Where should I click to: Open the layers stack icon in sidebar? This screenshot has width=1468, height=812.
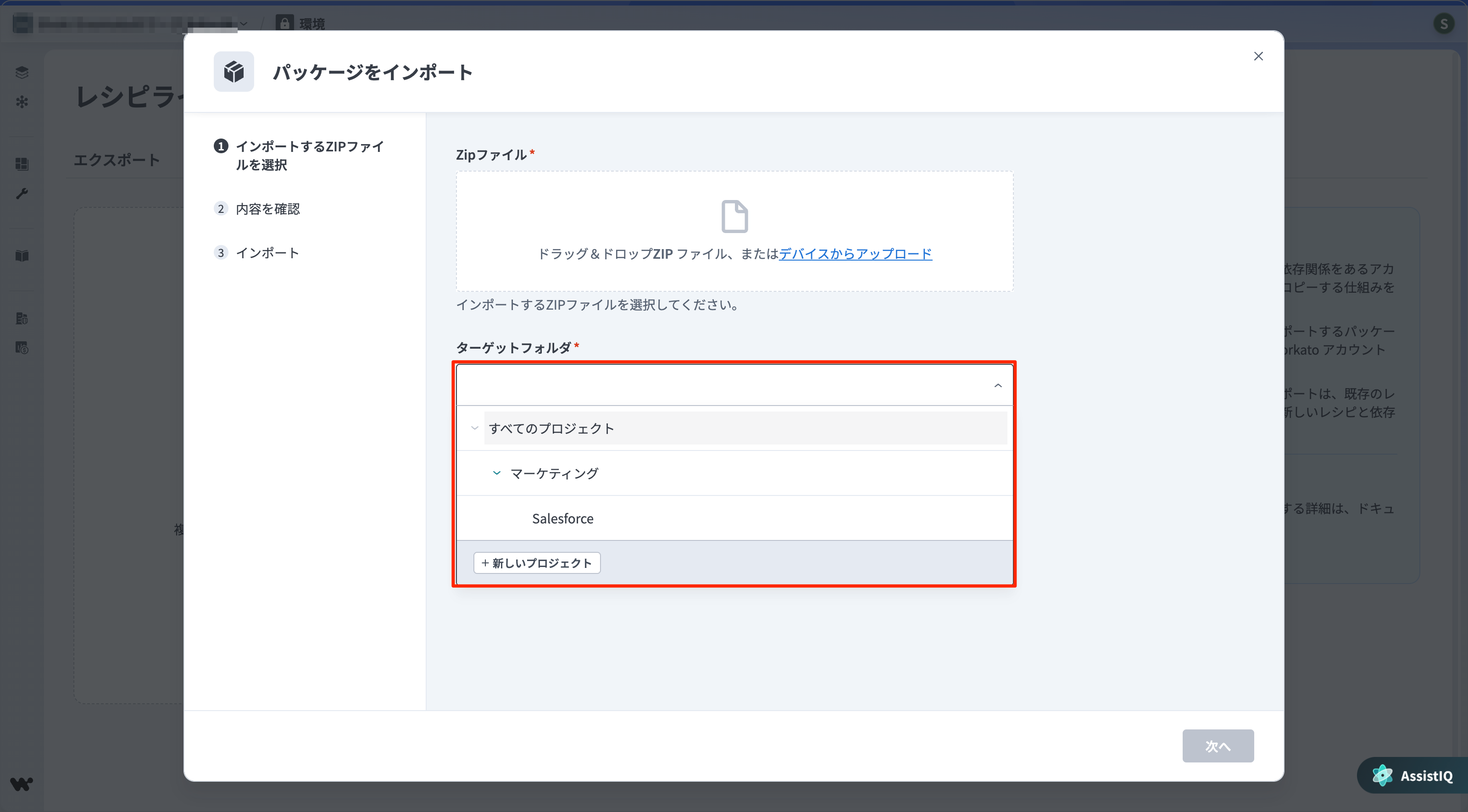coord(22,72)
